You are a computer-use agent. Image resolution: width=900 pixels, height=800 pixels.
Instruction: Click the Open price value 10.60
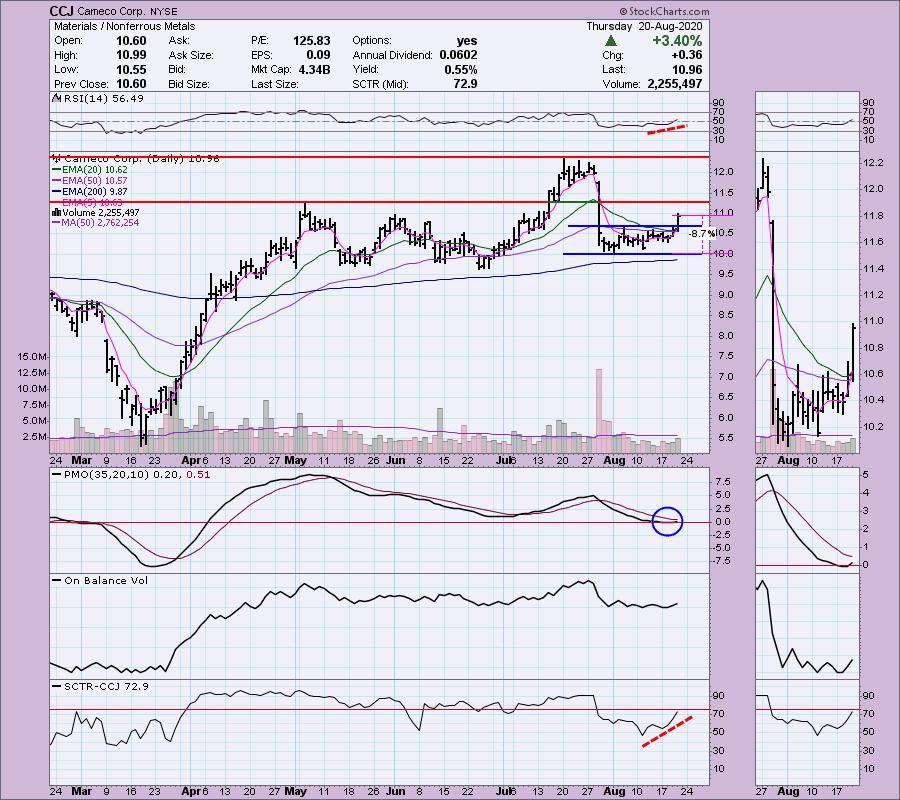click(x=131, y=41)
